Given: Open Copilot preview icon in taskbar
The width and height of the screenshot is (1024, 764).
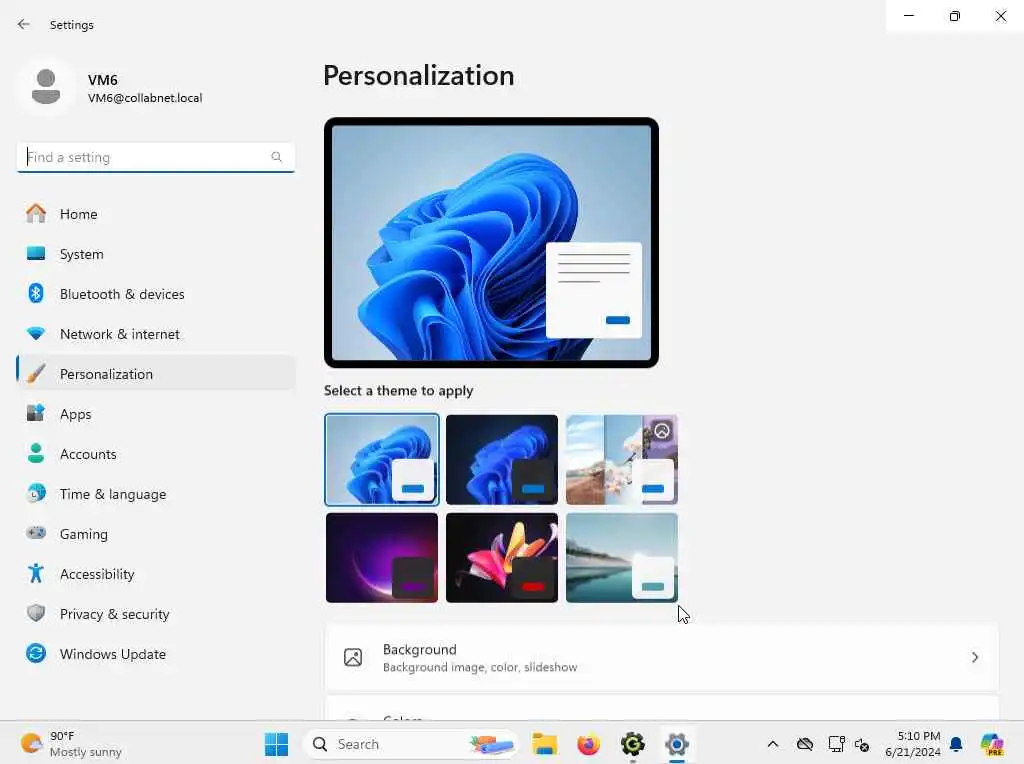Looking at the screenshot, I should 992,744.
